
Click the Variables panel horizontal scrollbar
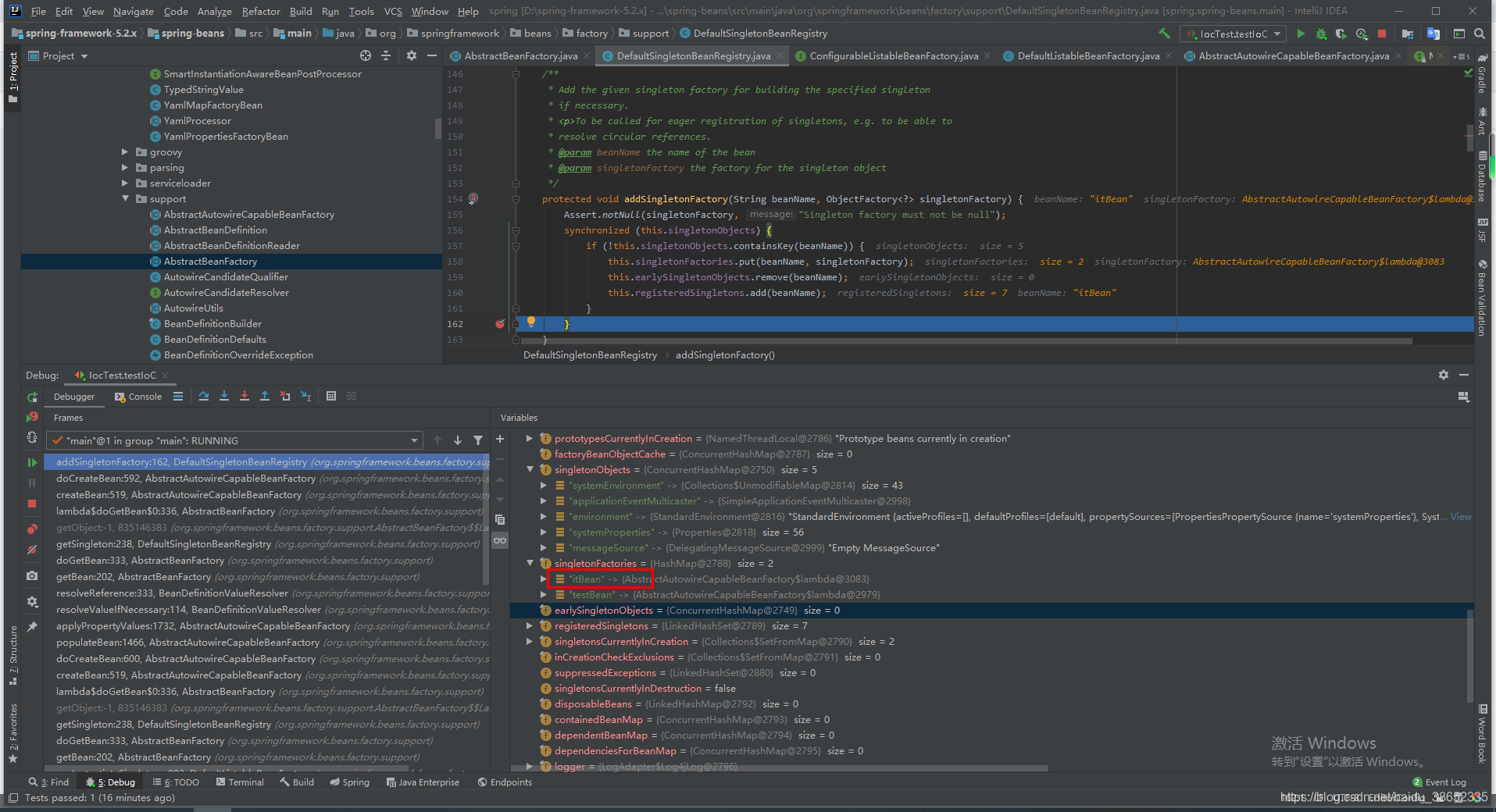pos(781,767)
